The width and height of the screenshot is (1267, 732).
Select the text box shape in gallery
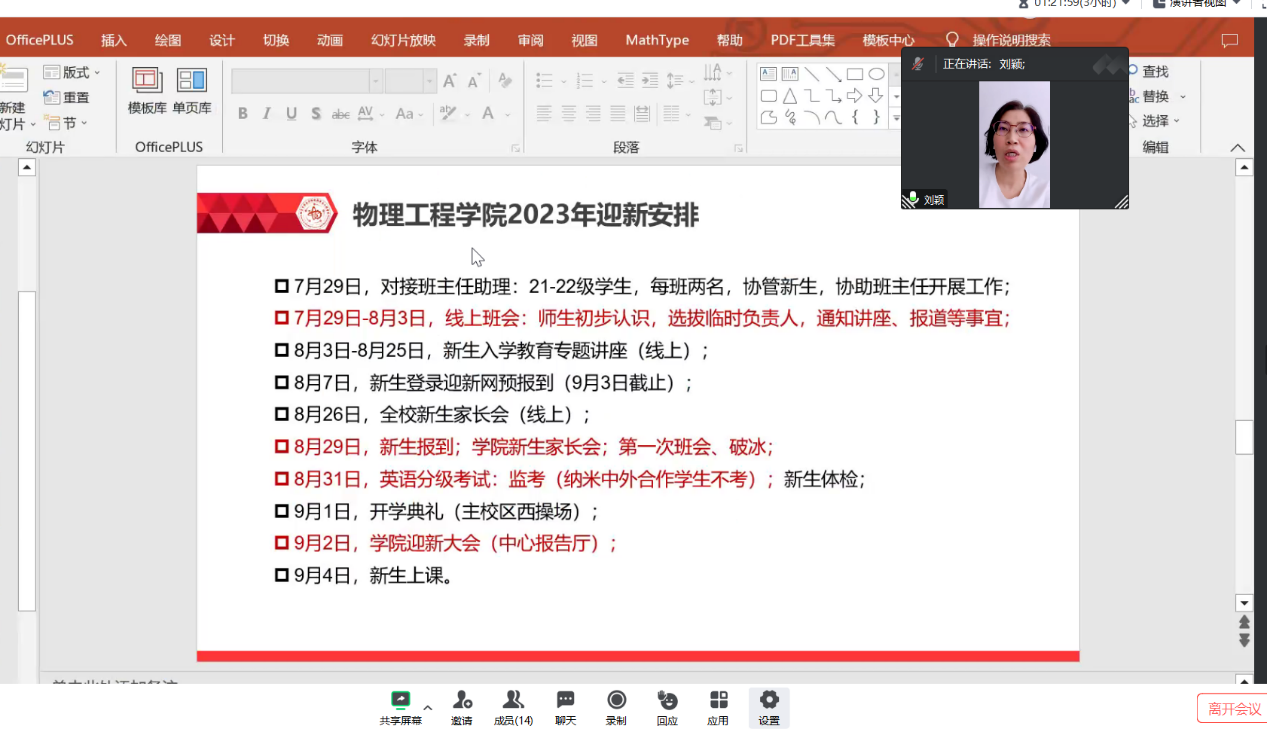coord(768,74)
